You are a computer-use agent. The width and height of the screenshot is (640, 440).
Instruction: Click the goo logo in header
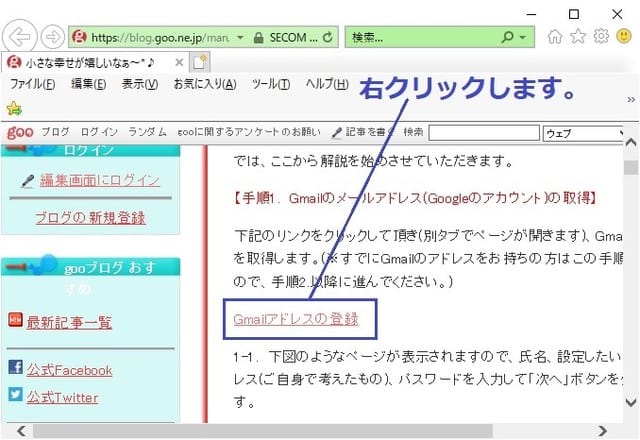[19, 132]
